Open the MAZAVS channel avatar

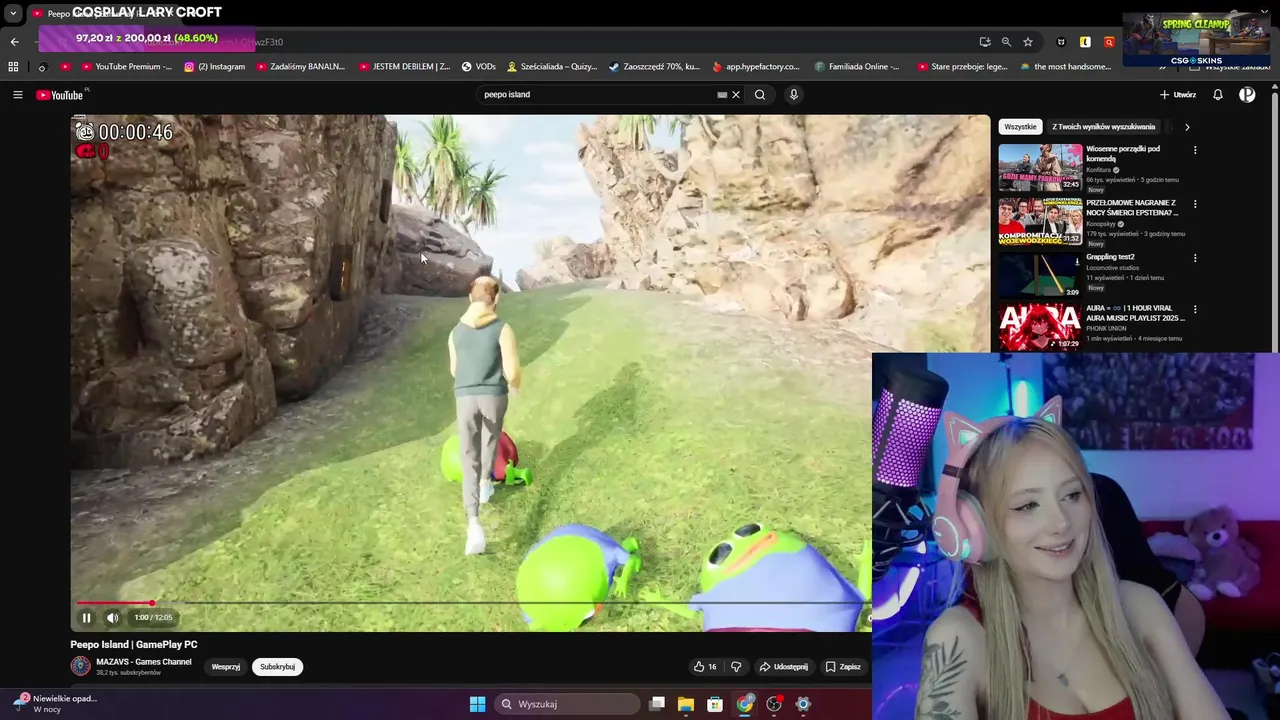click(x=80, y=666)
